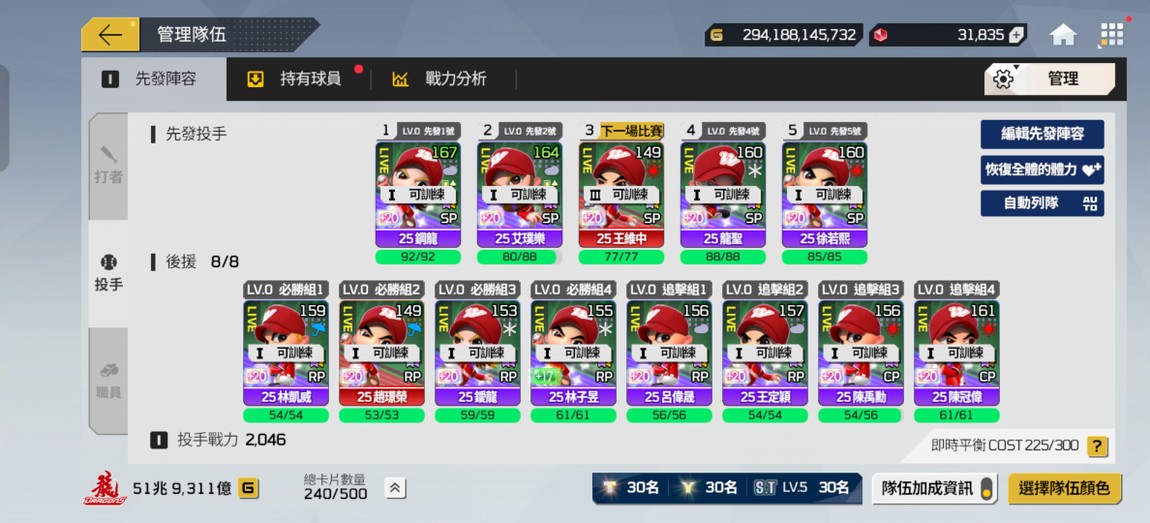Open the grid menu icon
The width and height of the screenshot is (1150, 523).
coord(1112,34)
